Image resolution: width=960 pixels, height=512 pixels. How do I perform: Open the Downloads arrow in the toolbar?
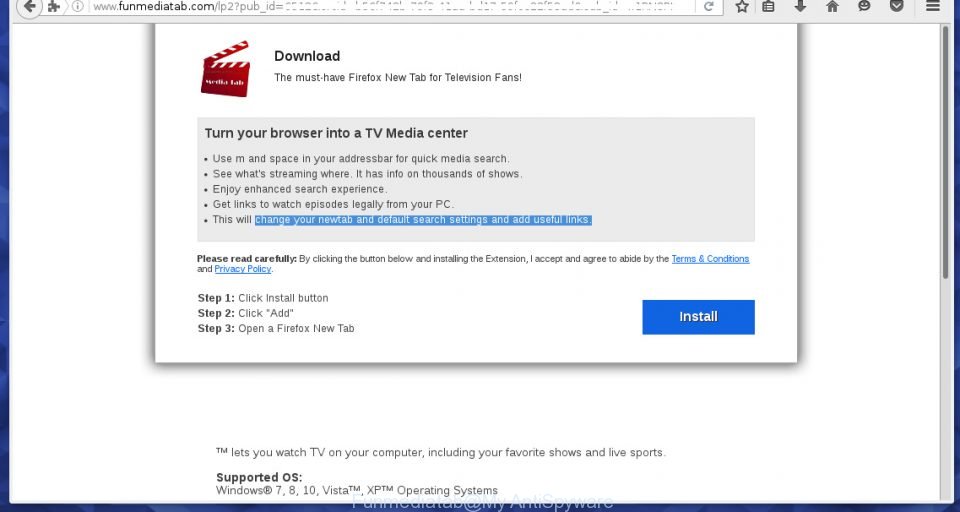pyautogui.click(x=800, y=6)
